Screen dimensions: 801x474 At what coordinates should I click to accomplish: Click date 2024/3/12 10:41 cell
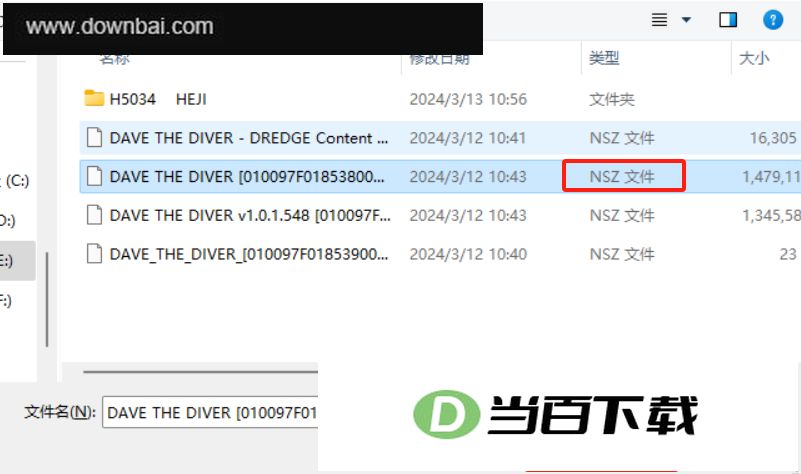pyautogui.click(x=467, y=138)
